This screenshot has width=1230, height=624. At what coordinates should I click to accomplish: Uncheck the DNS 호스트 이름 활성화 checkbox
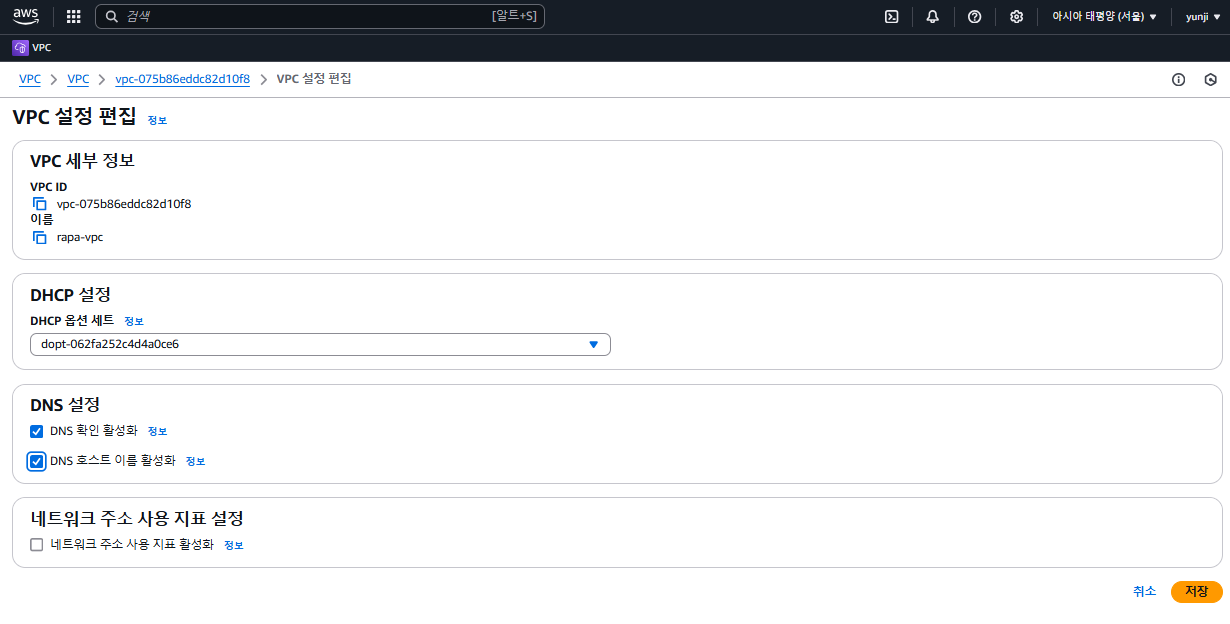click(x=37, y=461)
